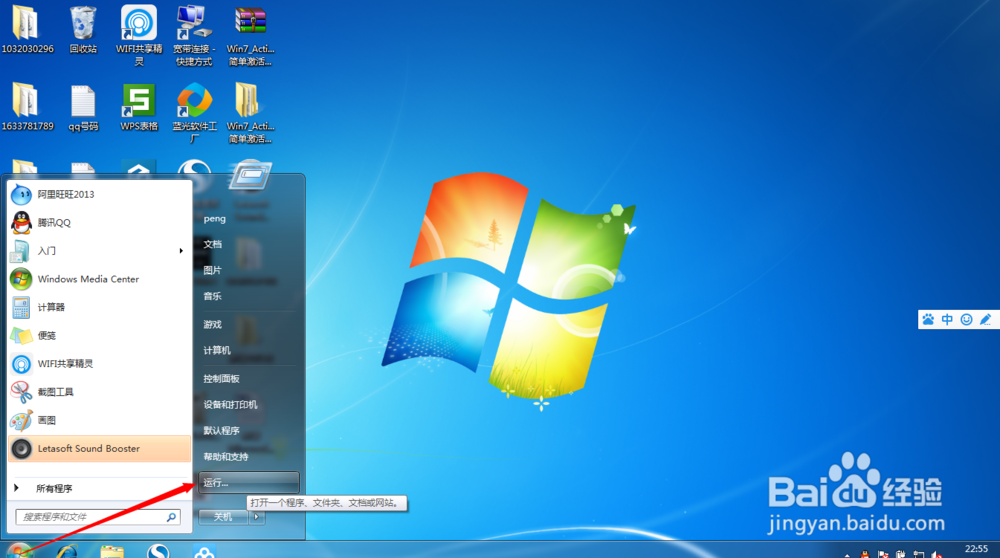Expand the 入门 submenu arrow
Screen dimensions: 1000x558
coord(181,251)
